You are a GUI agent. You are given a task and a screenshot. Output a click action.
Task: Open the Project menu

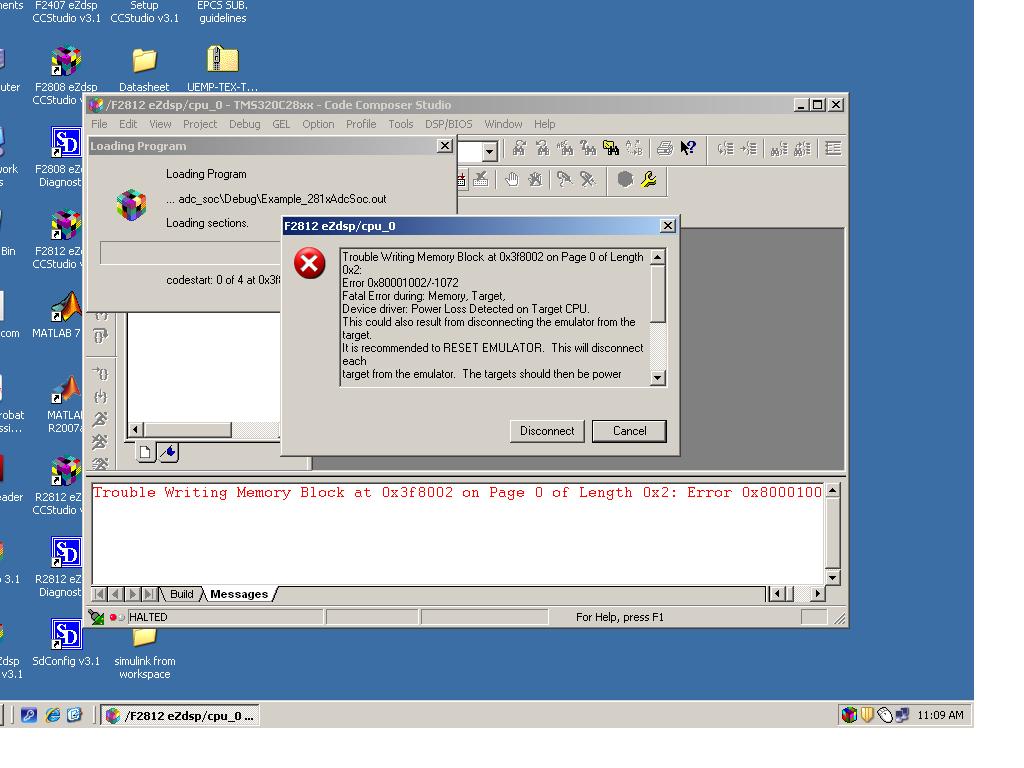point(200,124)
